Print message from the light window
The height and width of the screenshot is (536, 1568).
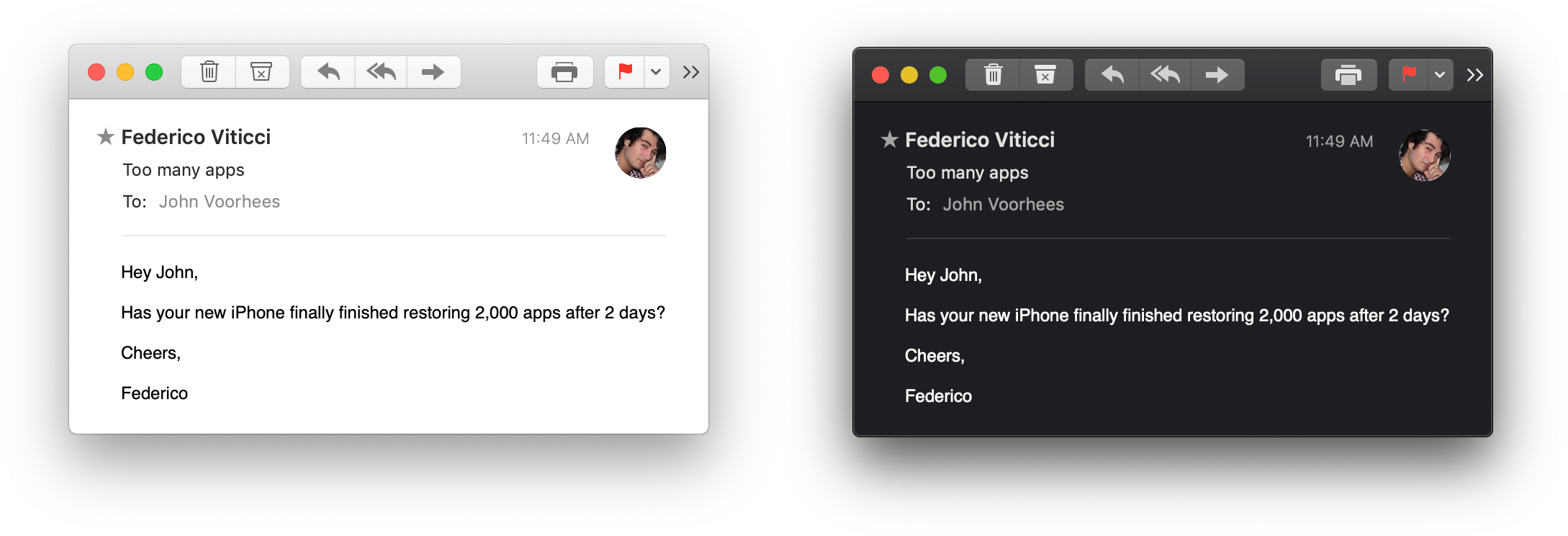564,72
